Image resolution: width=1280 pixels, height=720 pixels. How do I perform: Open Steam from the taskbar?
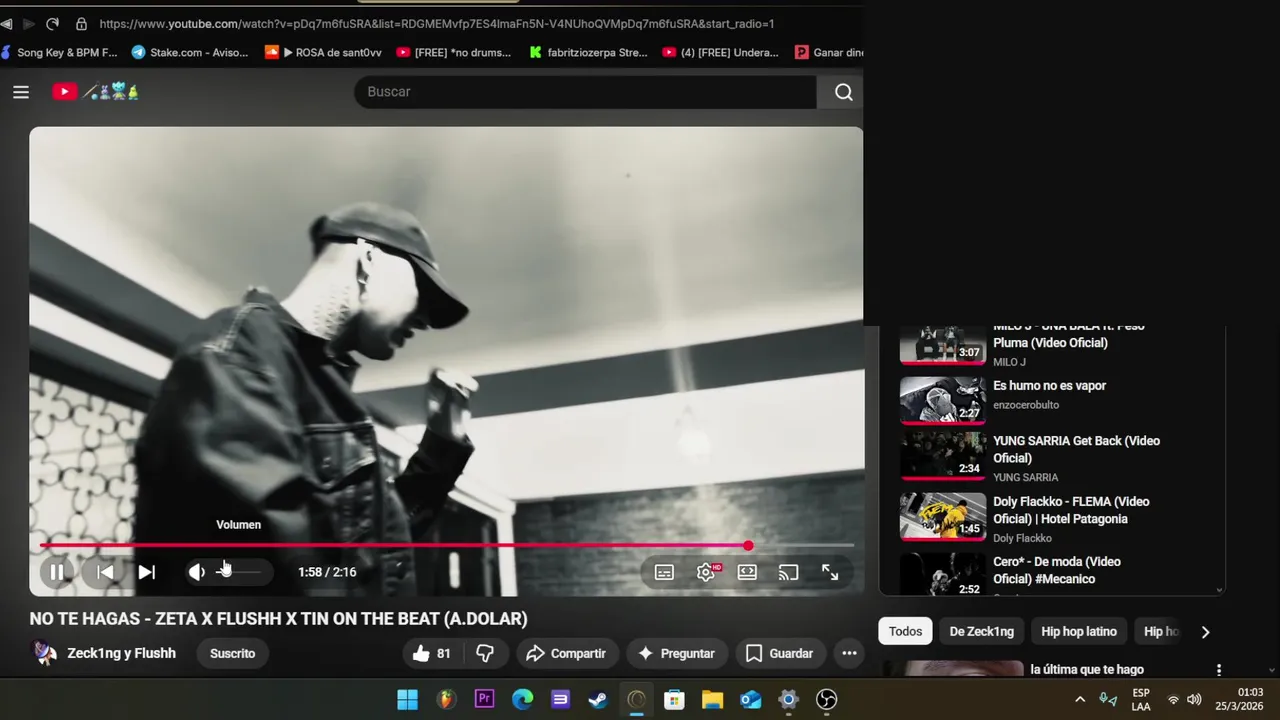pos(598,699)
